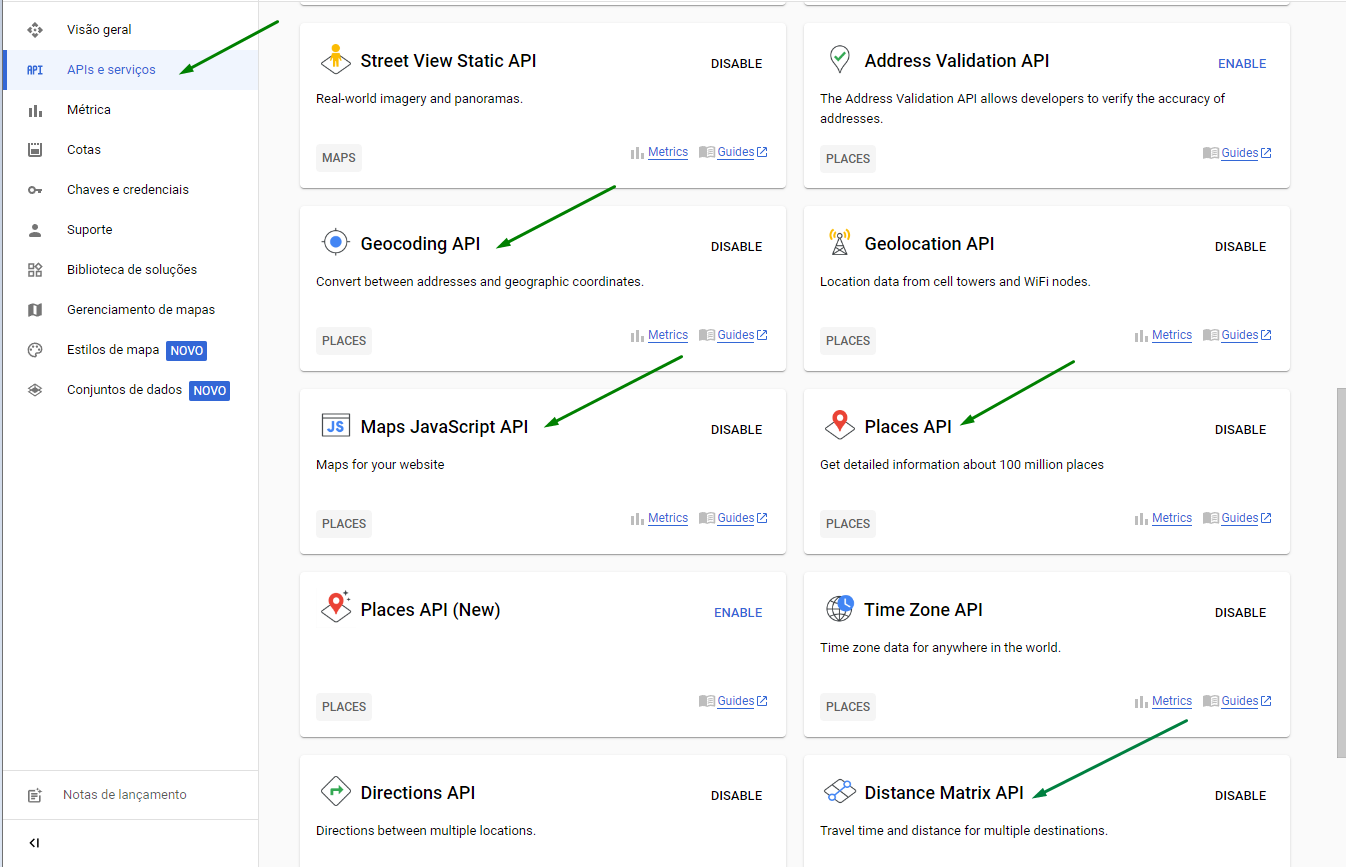This screenshot has height=867, width=1346.
Task: Open Suporte sidebar item
Action: 90,230
